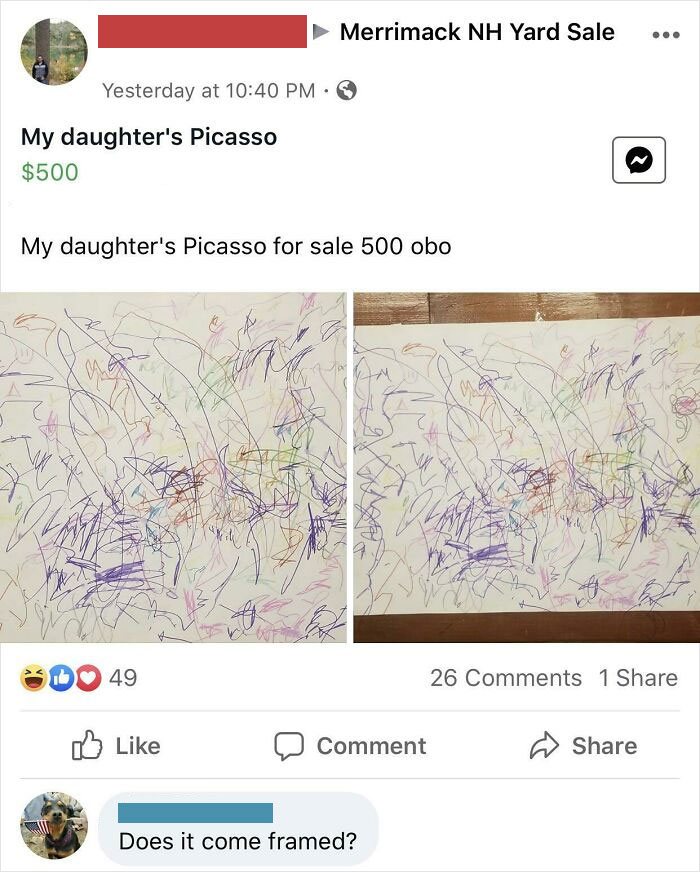Open the Merrimack NH Yard Sale group
This screenshot has height=872, width=700.
(477, 31)
